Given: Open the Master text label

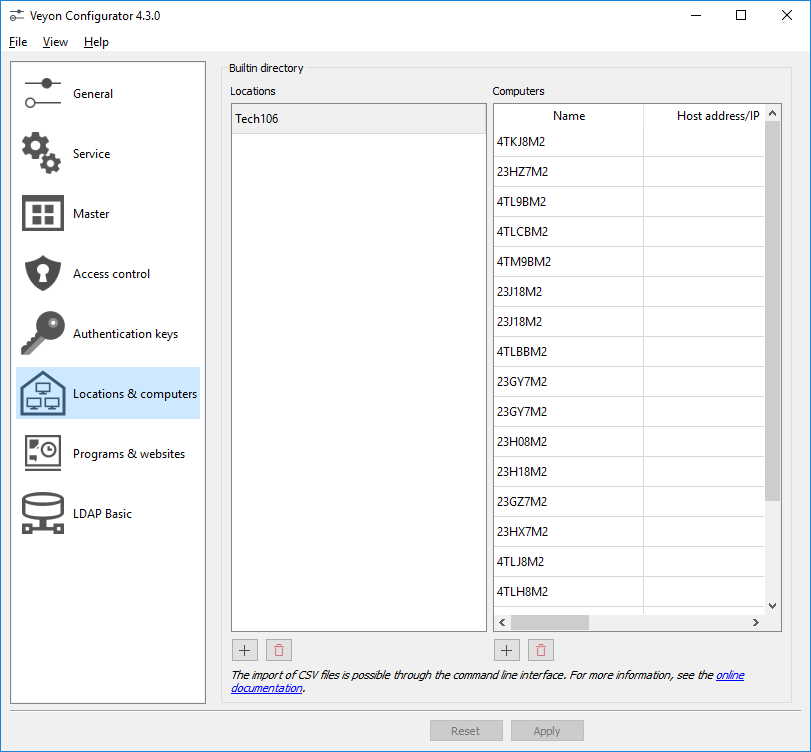Looking at the screenshot, I should pyautogui.click(x=91, y=214).
